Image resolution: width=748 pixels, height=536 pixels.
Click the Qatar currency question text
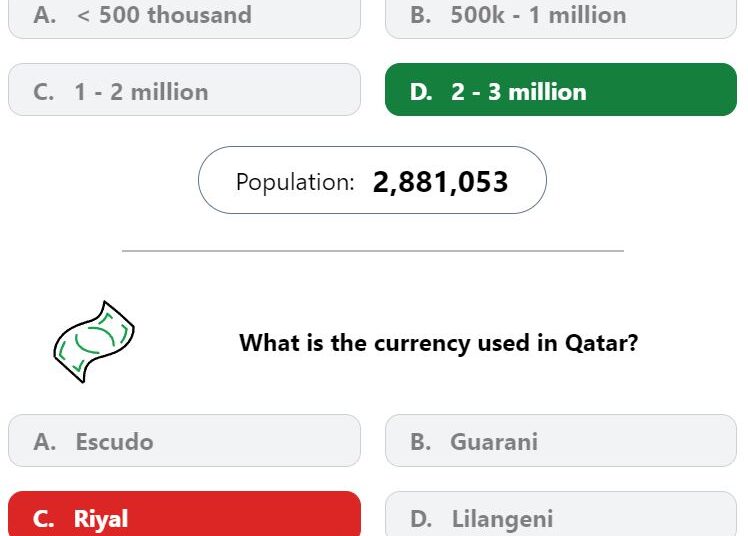click(438, 343)
